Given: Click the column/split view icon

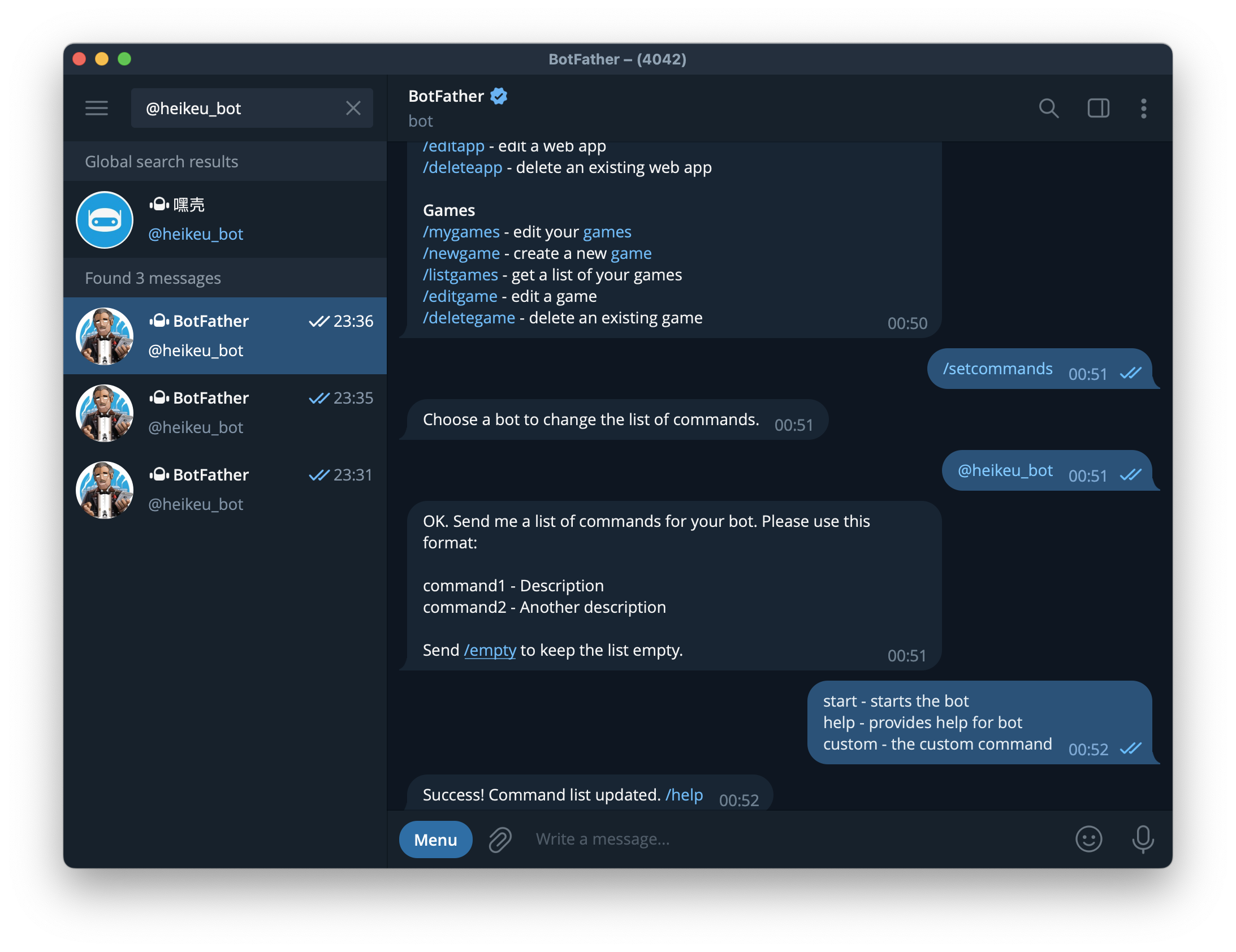Looking at the screenshot, I should tap(1097, 107).
